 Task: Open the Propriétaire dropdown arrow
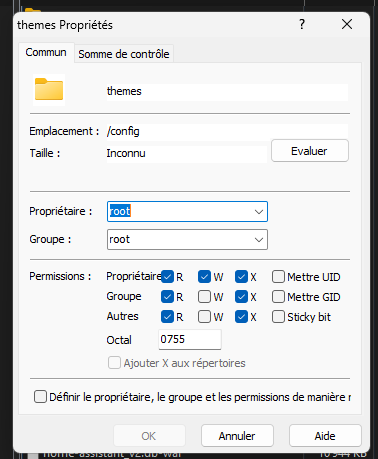click(x=259, y=212)
